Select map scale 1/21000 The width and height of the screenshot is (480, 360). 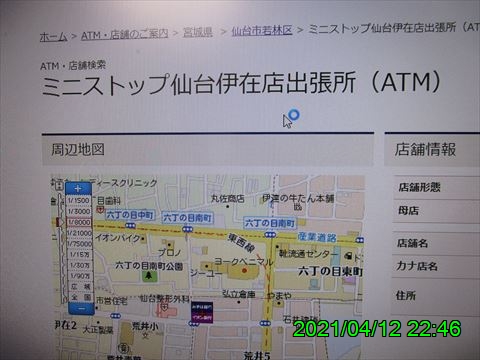point(79,233)
